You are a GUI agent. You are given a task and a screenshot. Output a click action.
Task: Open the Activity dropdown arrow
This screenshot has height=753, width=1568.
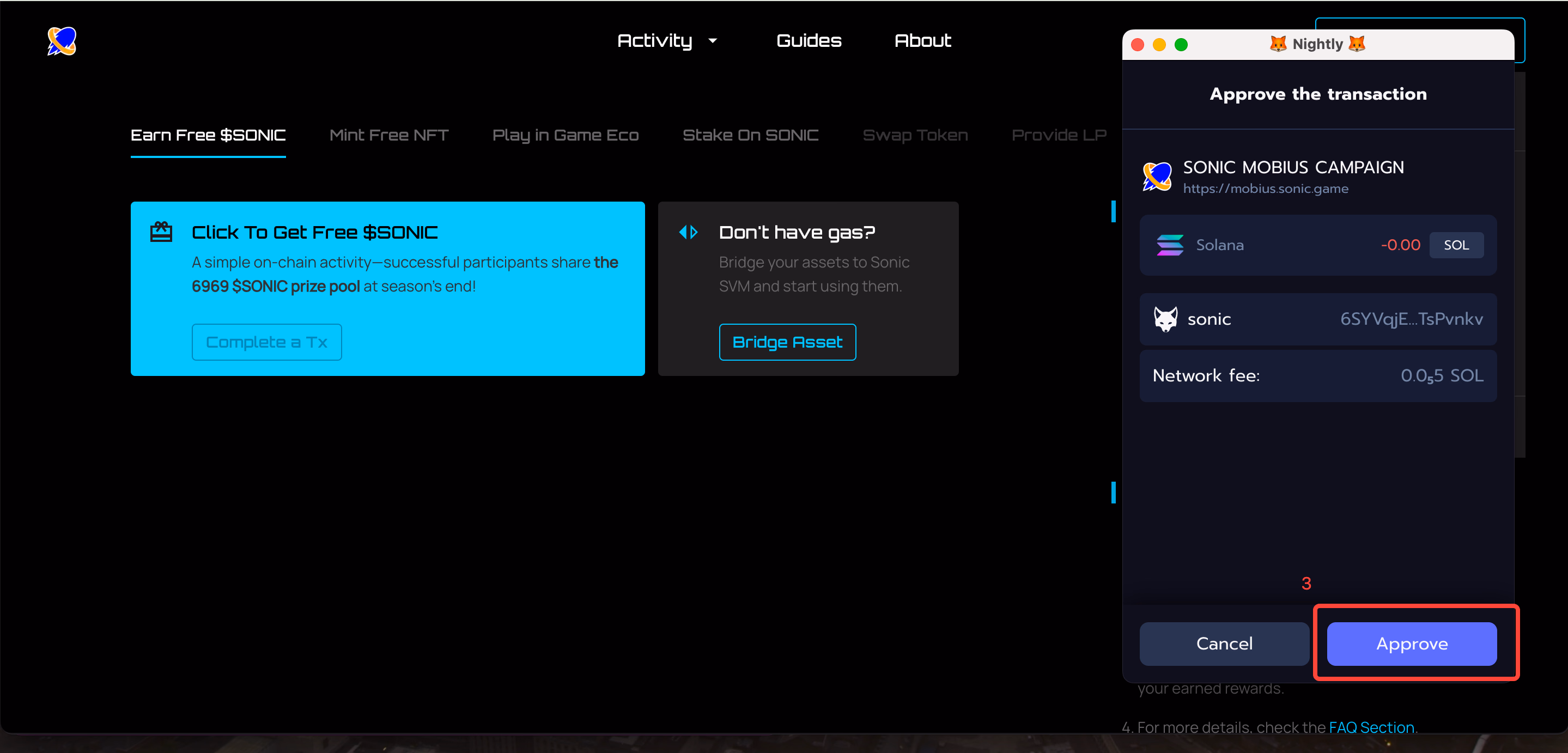click(x=712, y=41)
